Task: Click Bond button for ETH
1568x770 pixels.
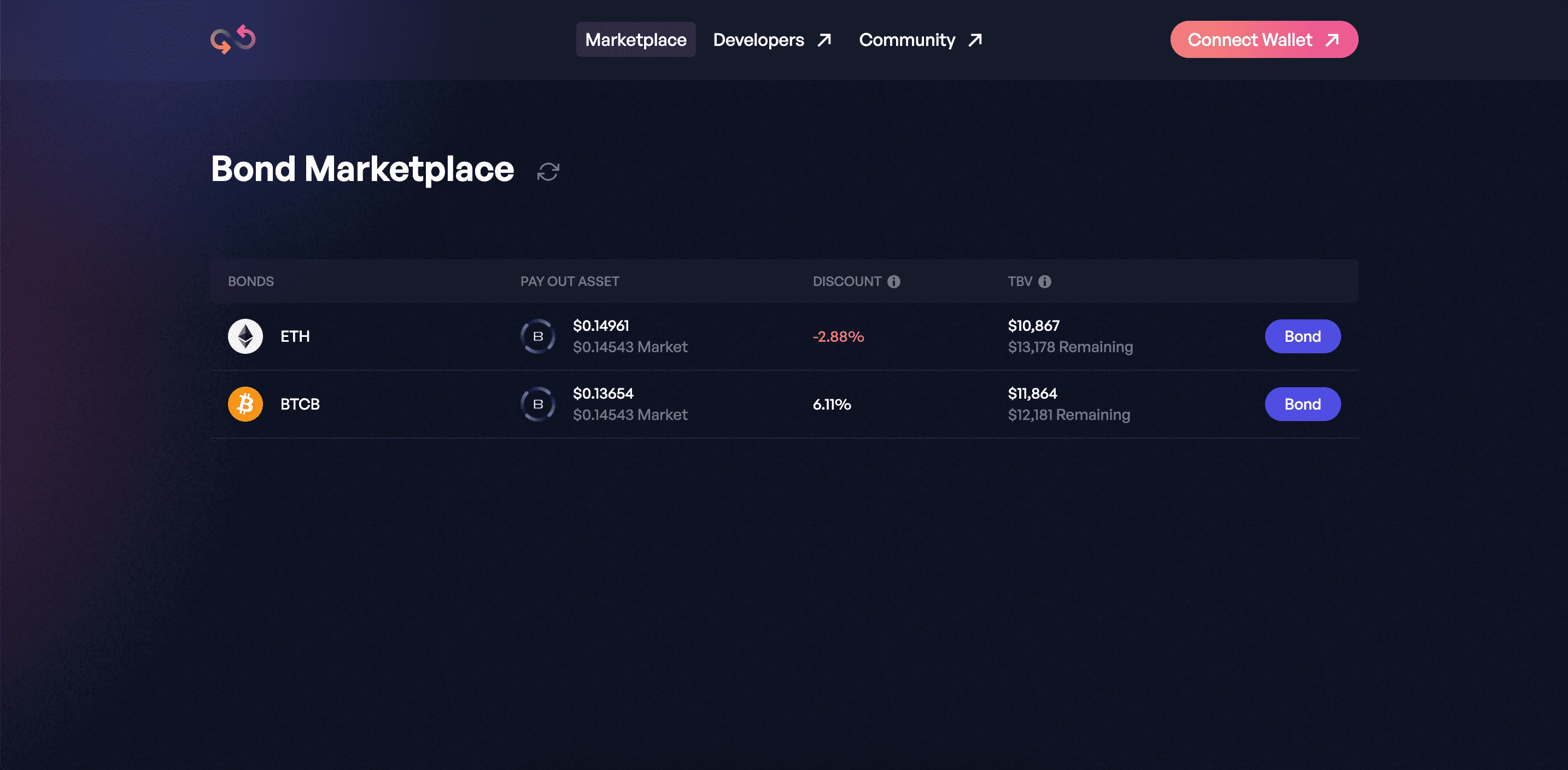Action: click(x=1302, y=336)
